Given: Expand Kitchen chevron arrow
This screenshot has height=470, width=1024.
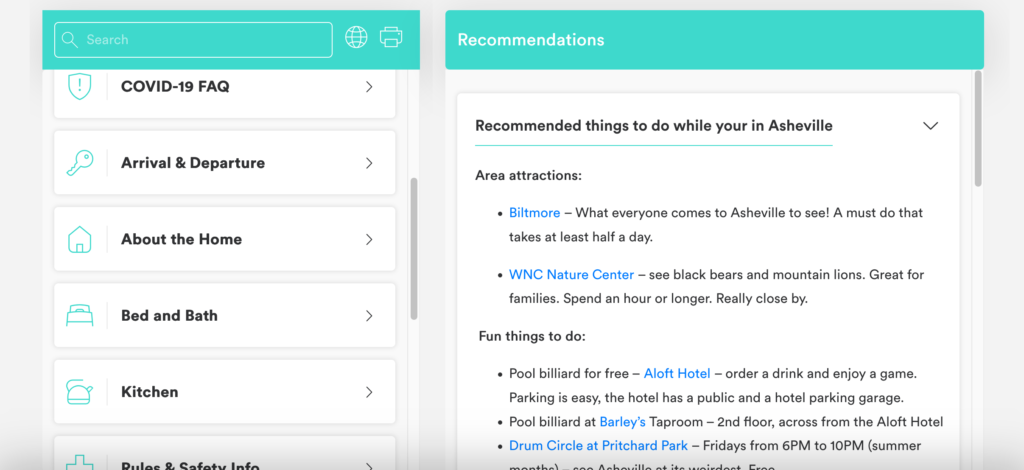Looking at the screenshot, I should pyautogui.click(x=369, y=392).
